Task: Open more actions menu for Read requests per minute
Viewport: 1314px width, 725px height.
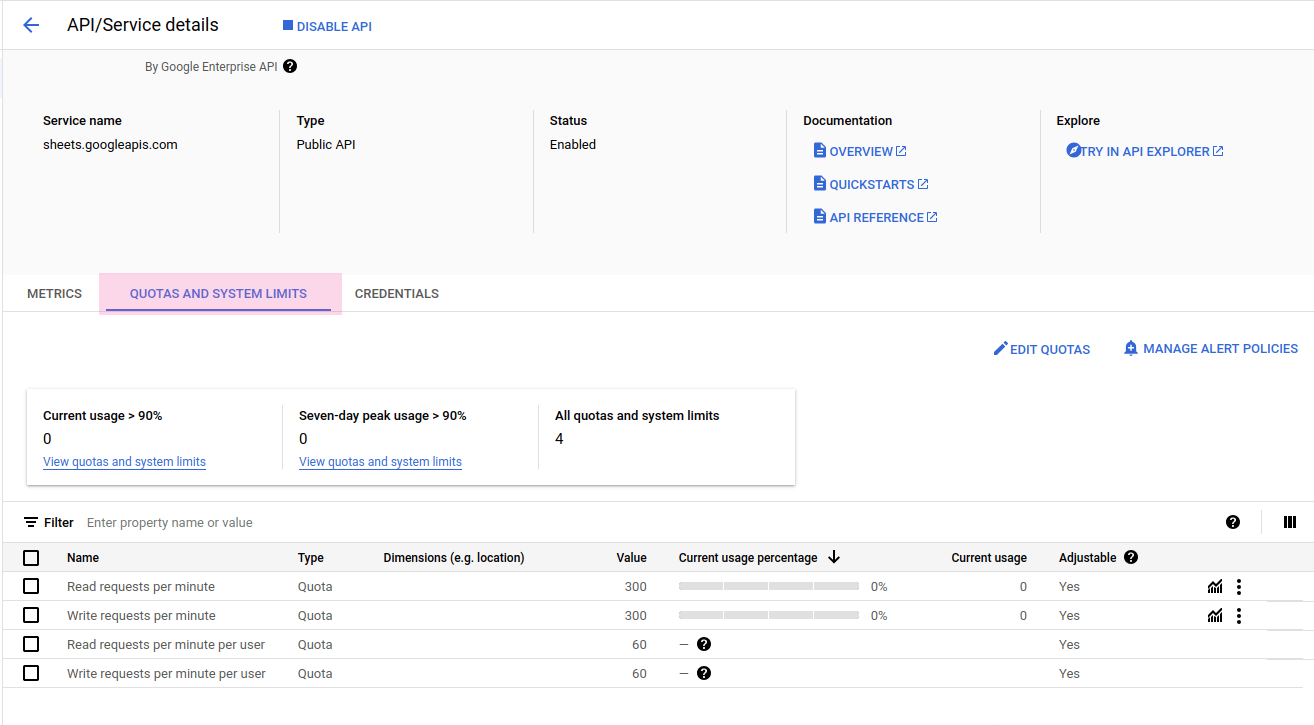Action: point(1239,587)
